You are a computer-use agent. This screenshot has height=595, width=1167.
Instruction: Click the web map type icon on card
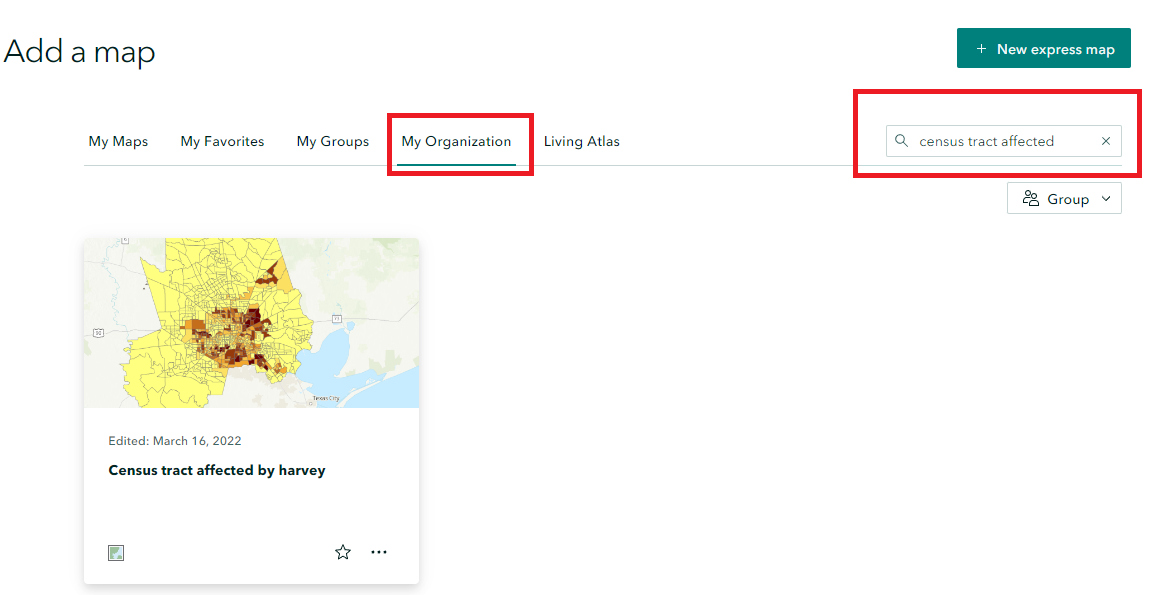click(x=116, y=552)
